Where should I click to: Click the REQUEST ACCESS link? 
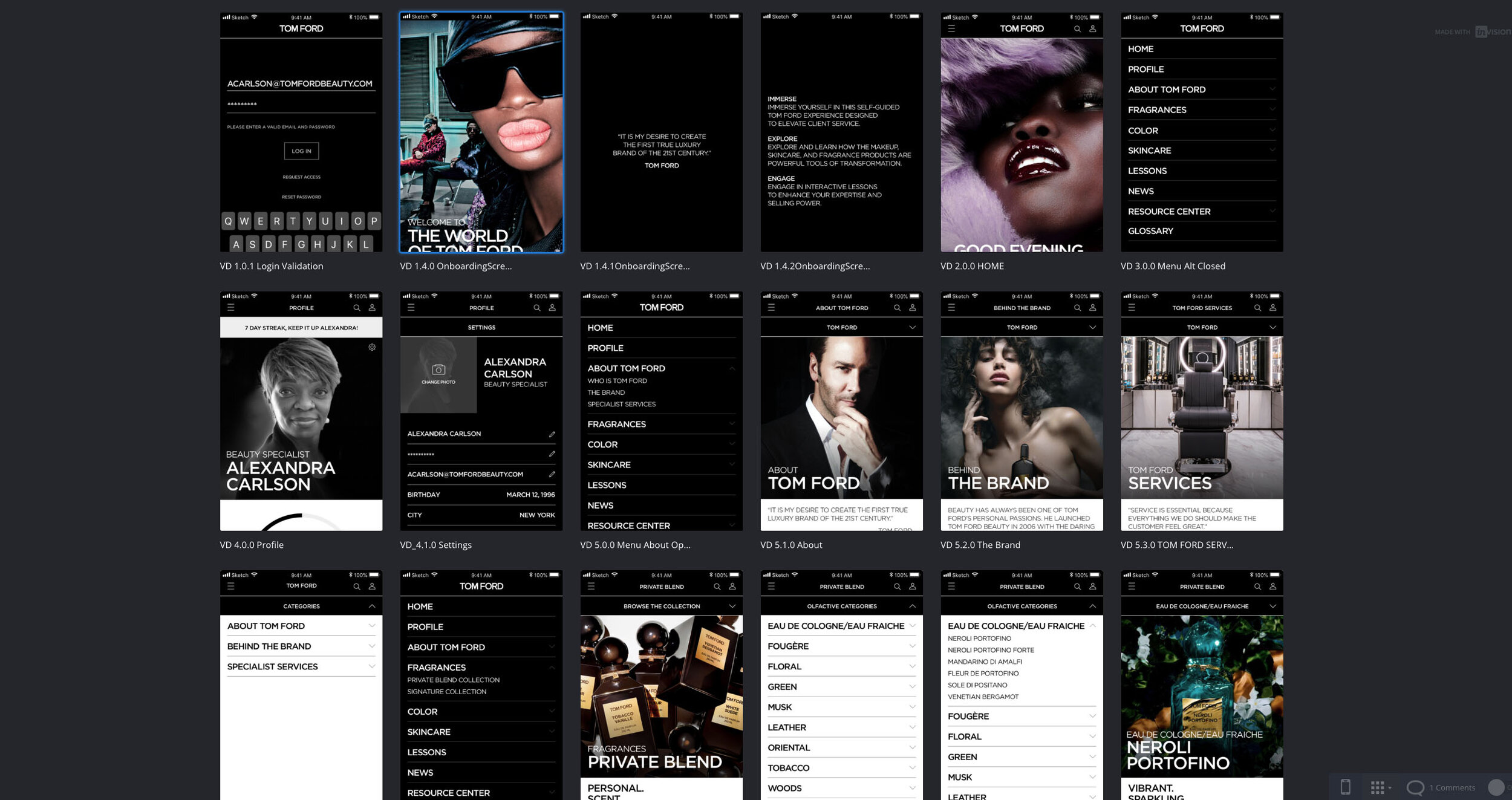pos(301,177)
